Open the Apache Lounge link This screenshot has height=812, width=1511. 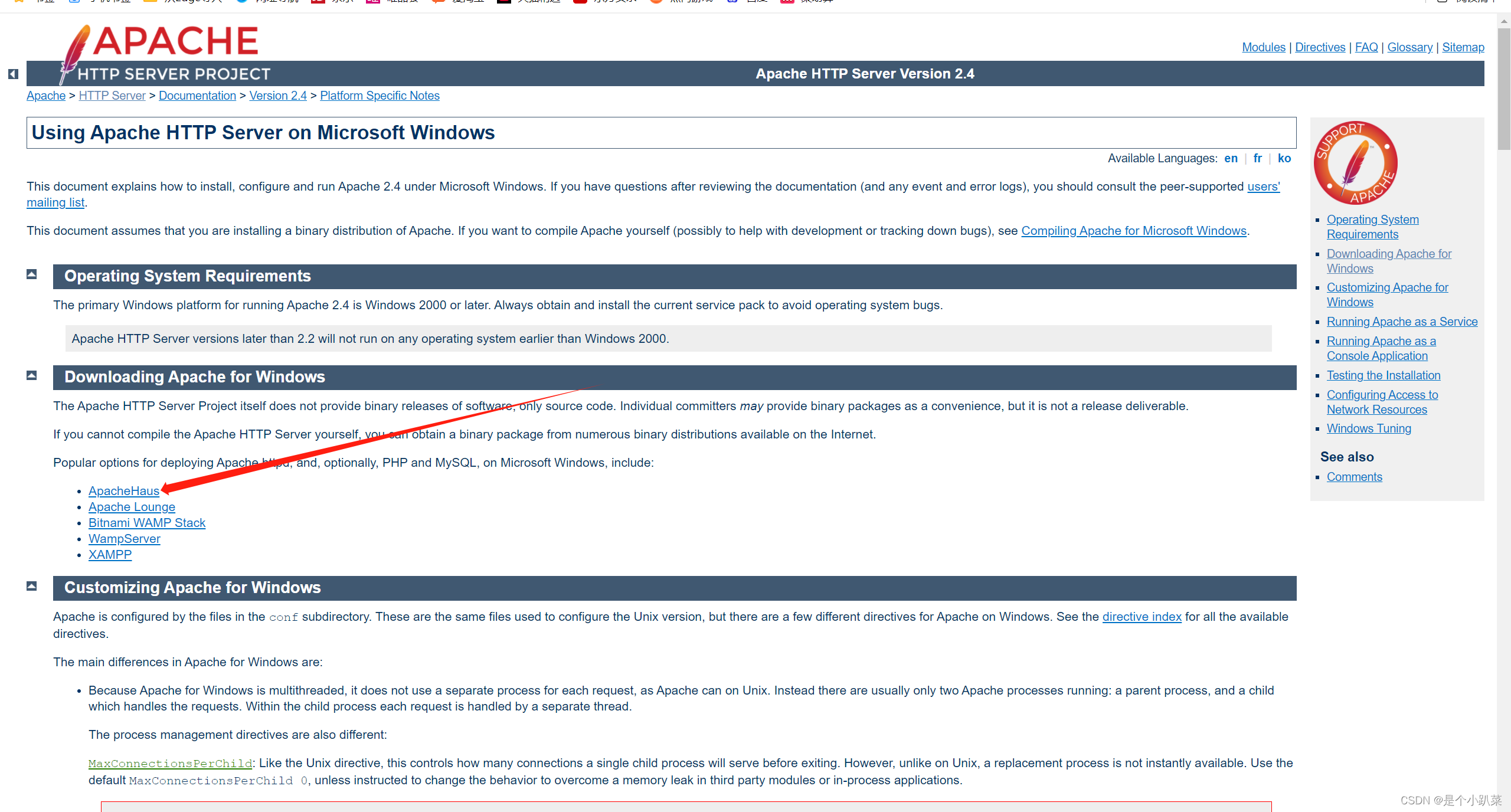[x=132, y=507]
